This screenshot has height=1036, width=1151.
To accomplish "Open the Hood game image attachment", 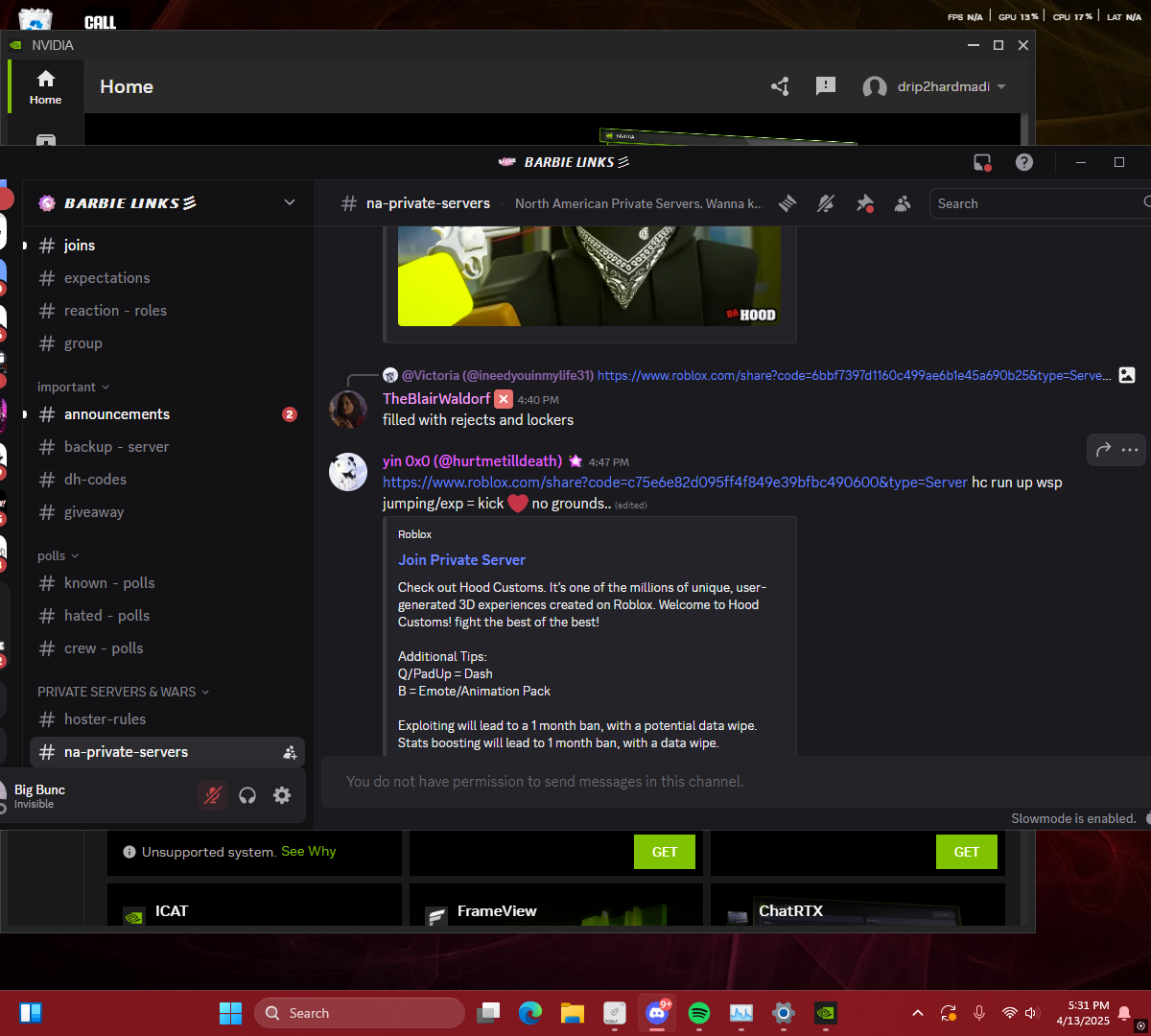I will click(x=589, y=276).
